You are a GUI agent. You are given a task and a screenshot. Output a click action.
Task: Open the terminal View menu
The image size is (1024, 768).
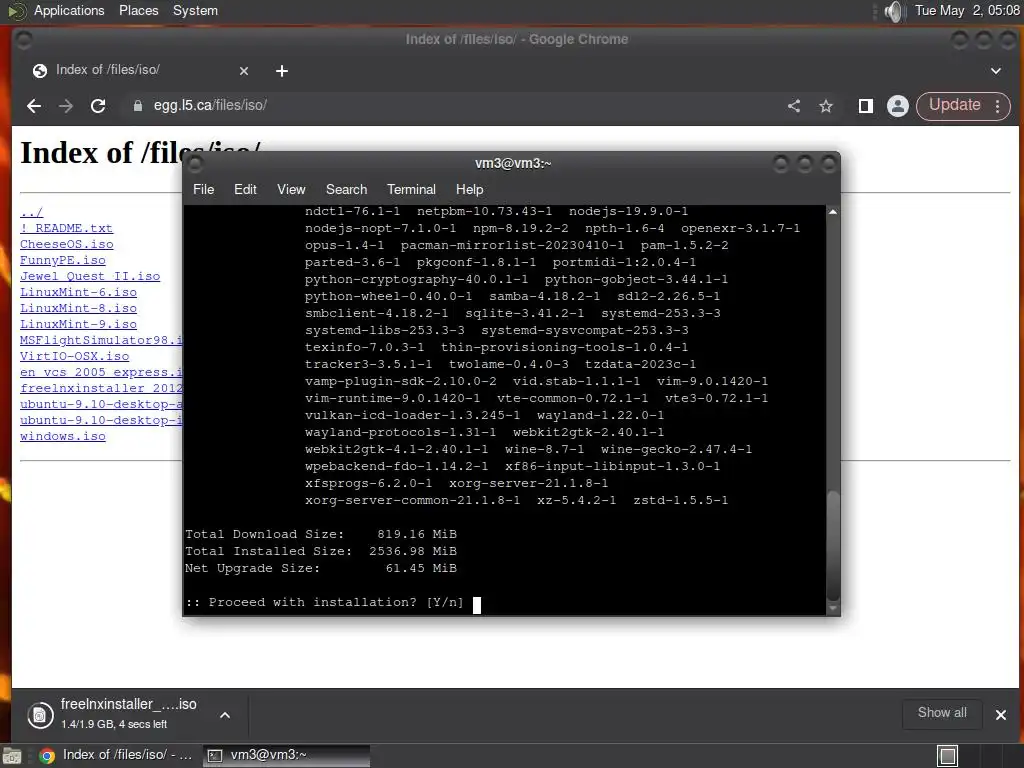(291, 189)
